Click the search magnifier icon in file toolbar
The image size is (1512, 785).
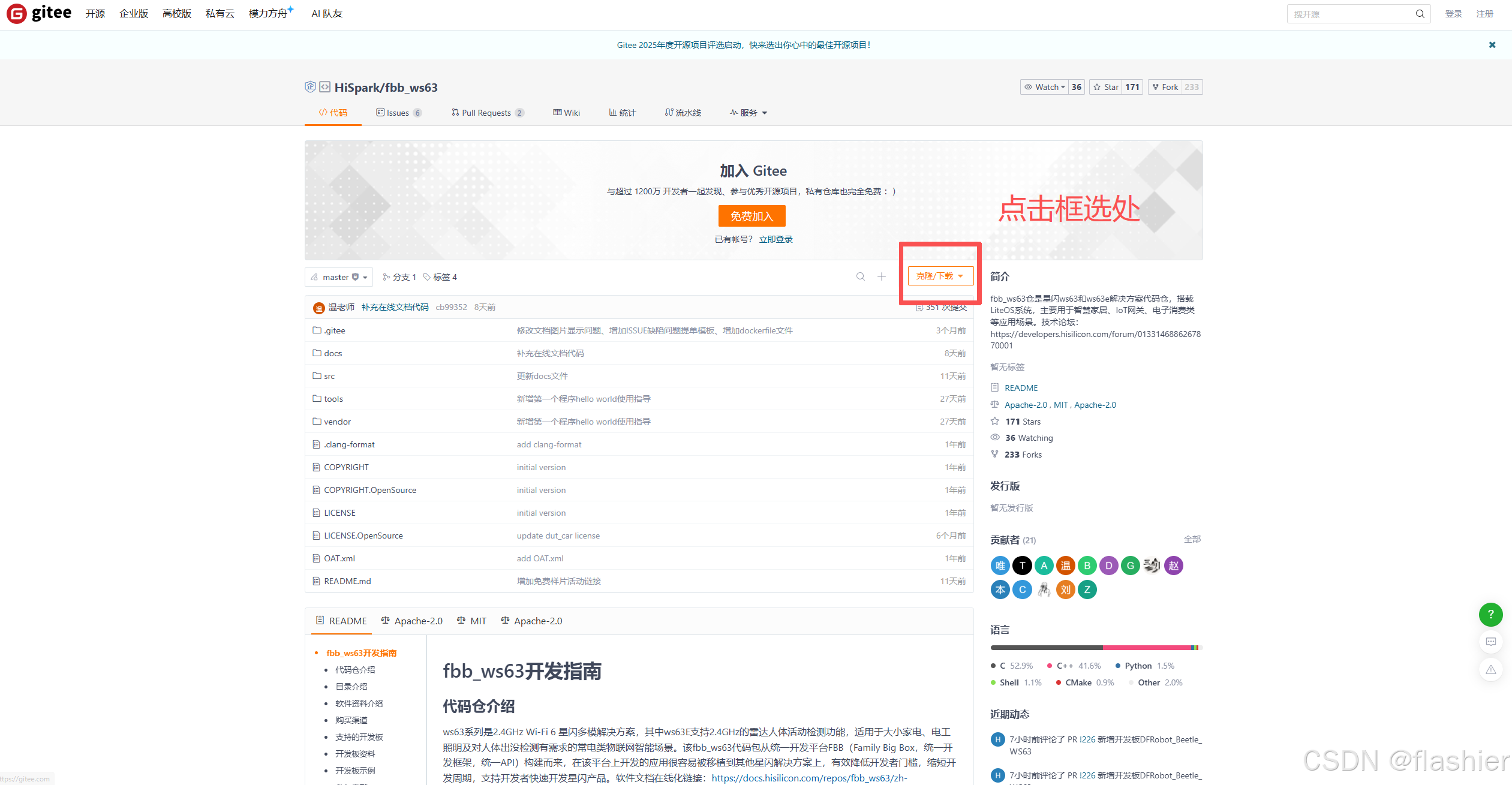(860, 276)
